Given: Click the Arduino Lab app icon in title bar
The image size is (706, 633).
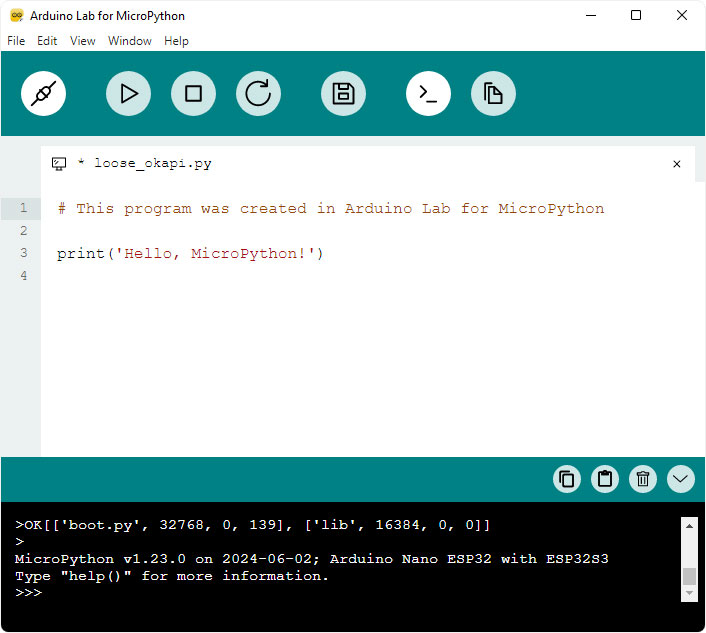Looking at the screenshot, I should click(x=17, y=15).
